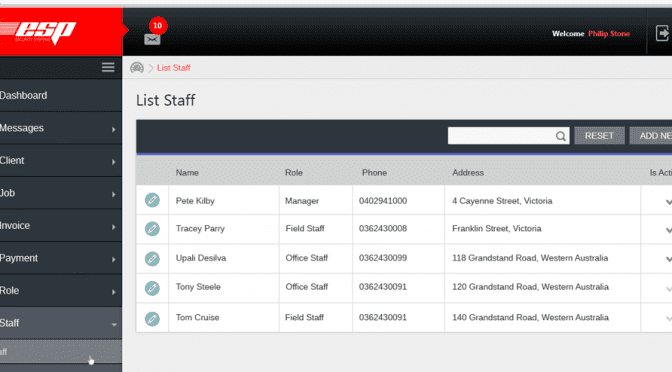Click address 140 Grandstand Road, Western Australia

point(530,318)
